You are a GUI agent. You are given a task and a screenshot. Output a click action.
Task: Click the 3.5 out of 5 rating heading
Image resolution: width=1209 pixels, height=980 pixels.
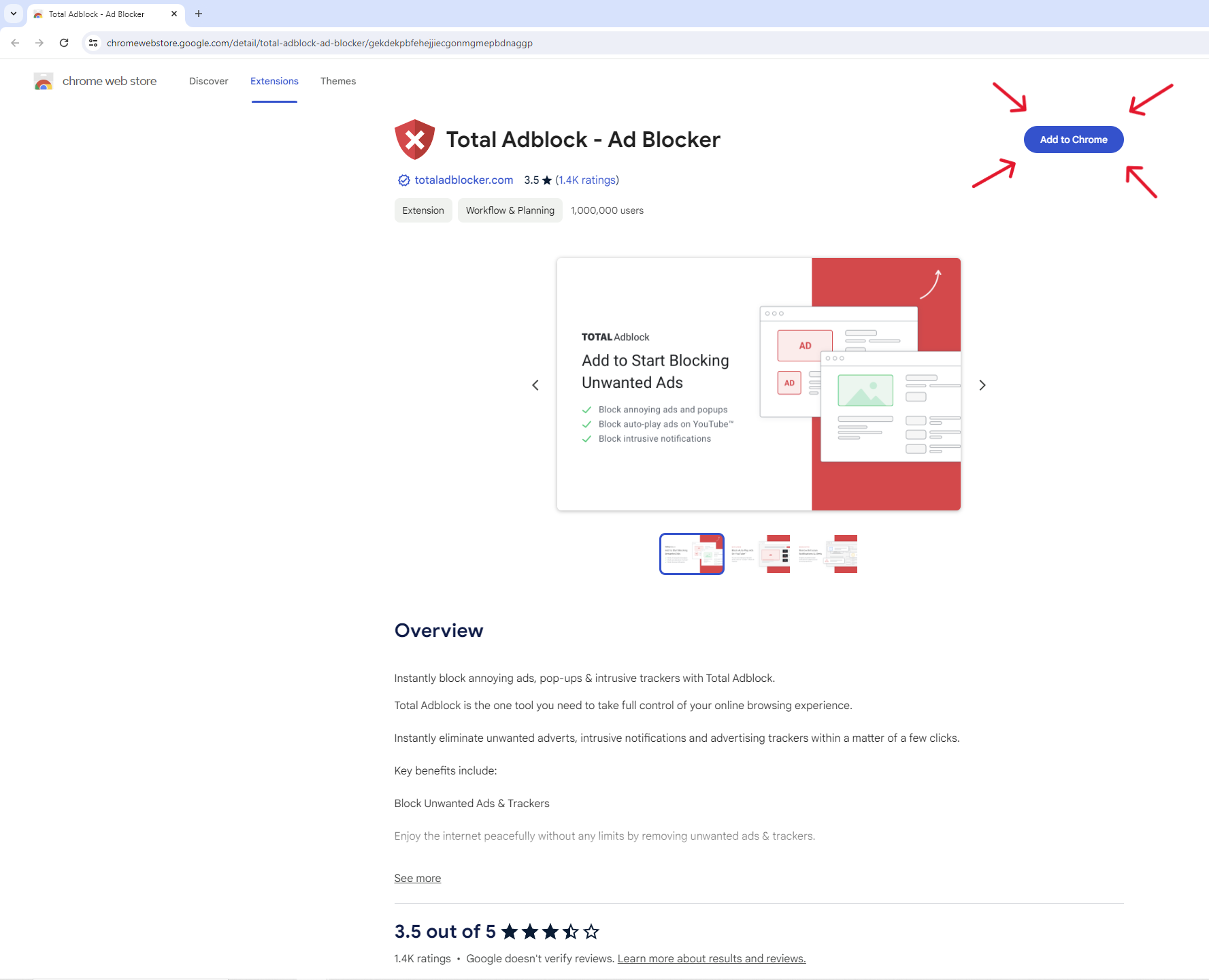pyautogui.click(x=445, y=931)
